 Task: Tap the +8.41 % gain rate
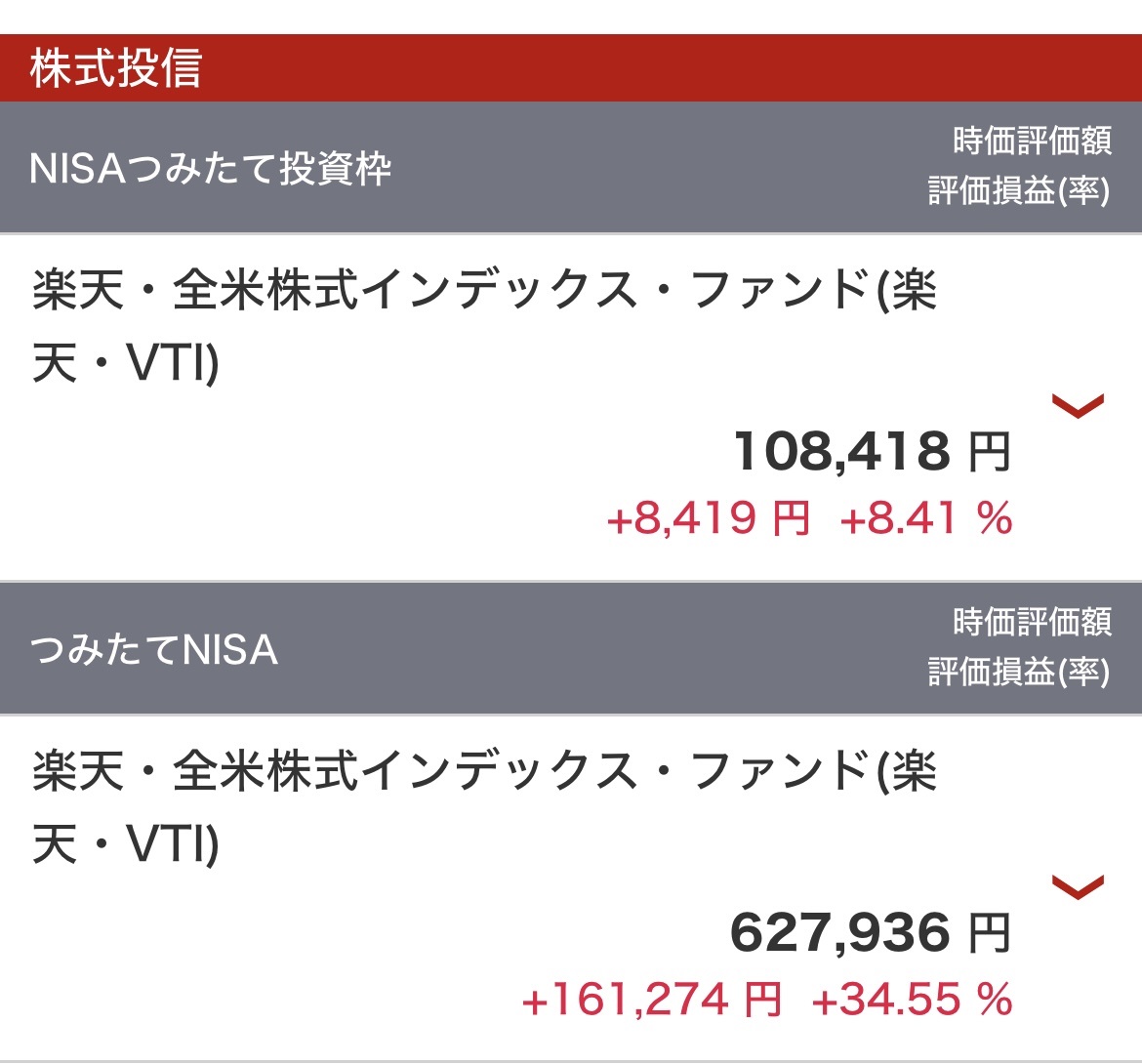click(925, 517)
